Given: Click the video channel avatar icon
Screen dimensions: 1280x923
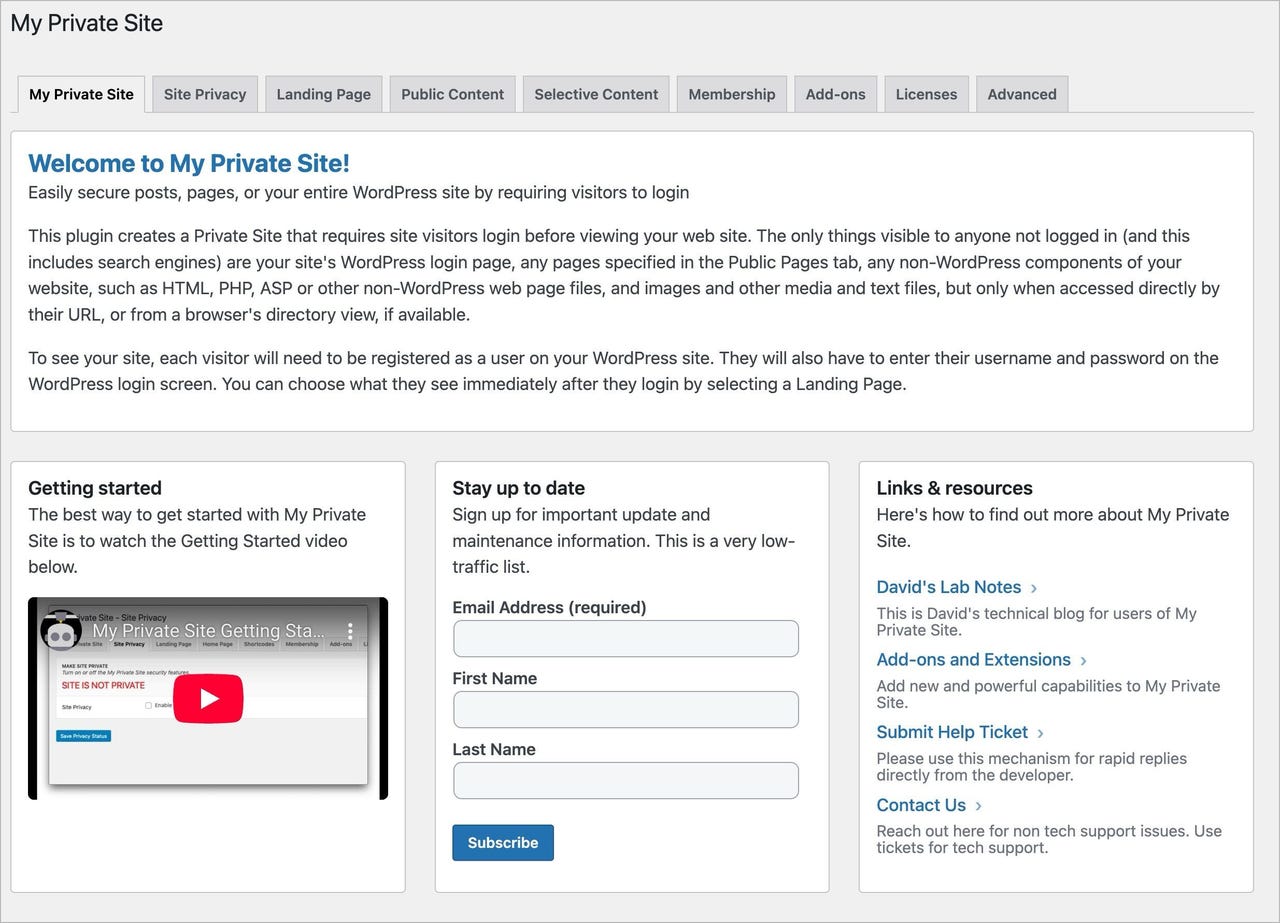Looking at the screenshot, I should 61,630.
